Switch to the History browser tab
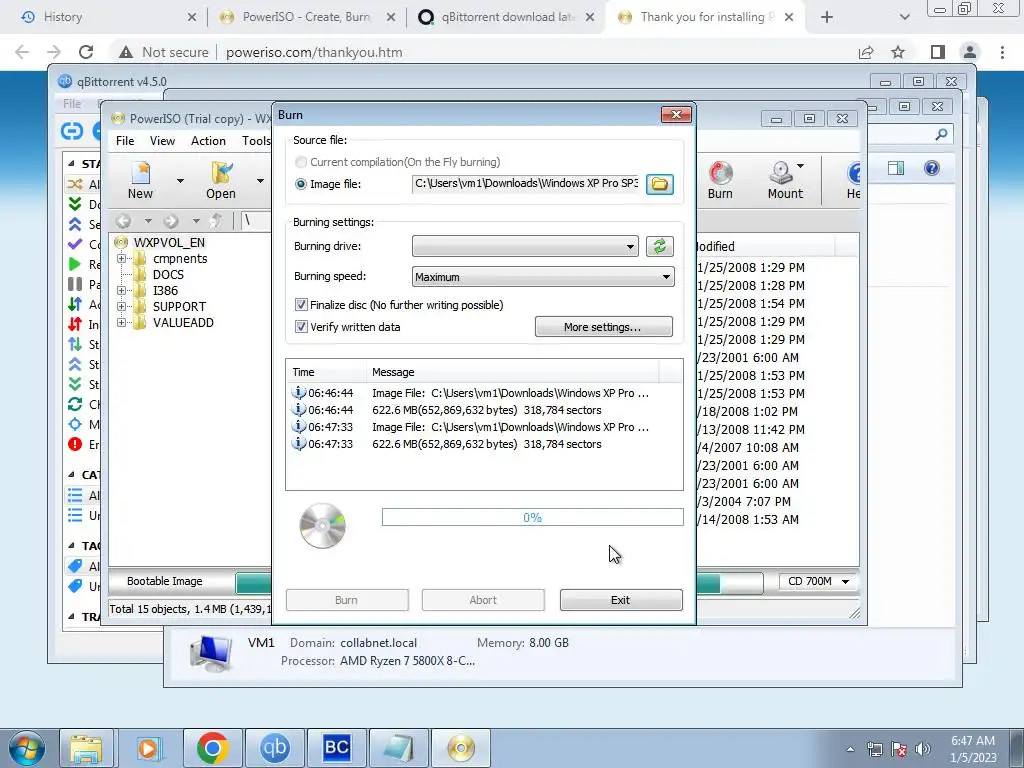The width and height of the screenshot is (1024, 768). tap(106, 17)
